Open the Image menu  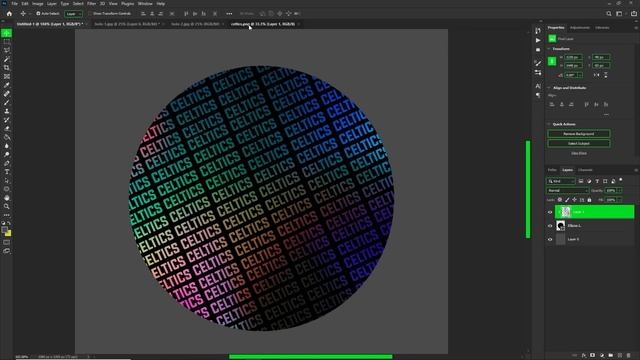(x=38, y=4)
